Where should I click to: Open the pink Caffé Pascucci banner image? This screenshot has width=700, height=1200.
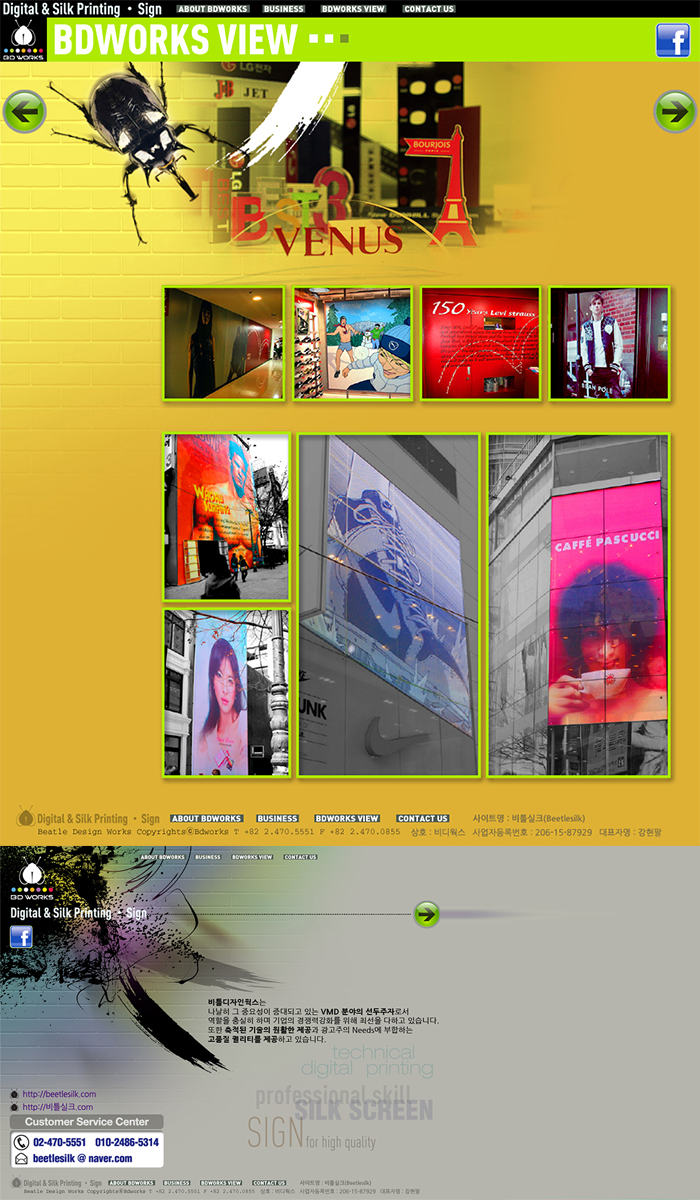pos(579,605)
